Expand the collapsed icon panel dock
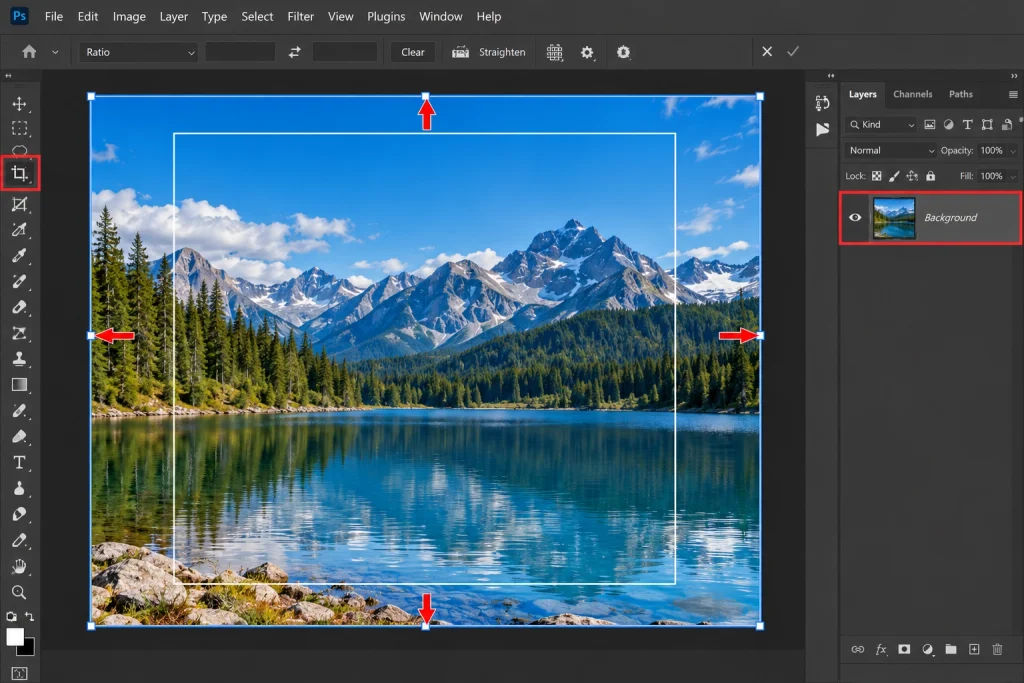This screenshot has height=683, width=1024. tap(831, 76)
